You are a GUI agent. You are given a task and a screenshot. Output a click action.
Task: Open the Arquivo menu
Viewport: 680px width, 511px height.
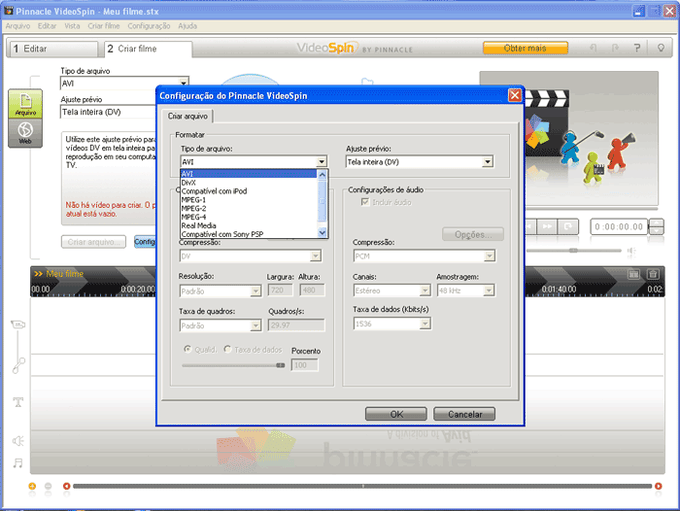pyautogui.click(x=18, y=26)
